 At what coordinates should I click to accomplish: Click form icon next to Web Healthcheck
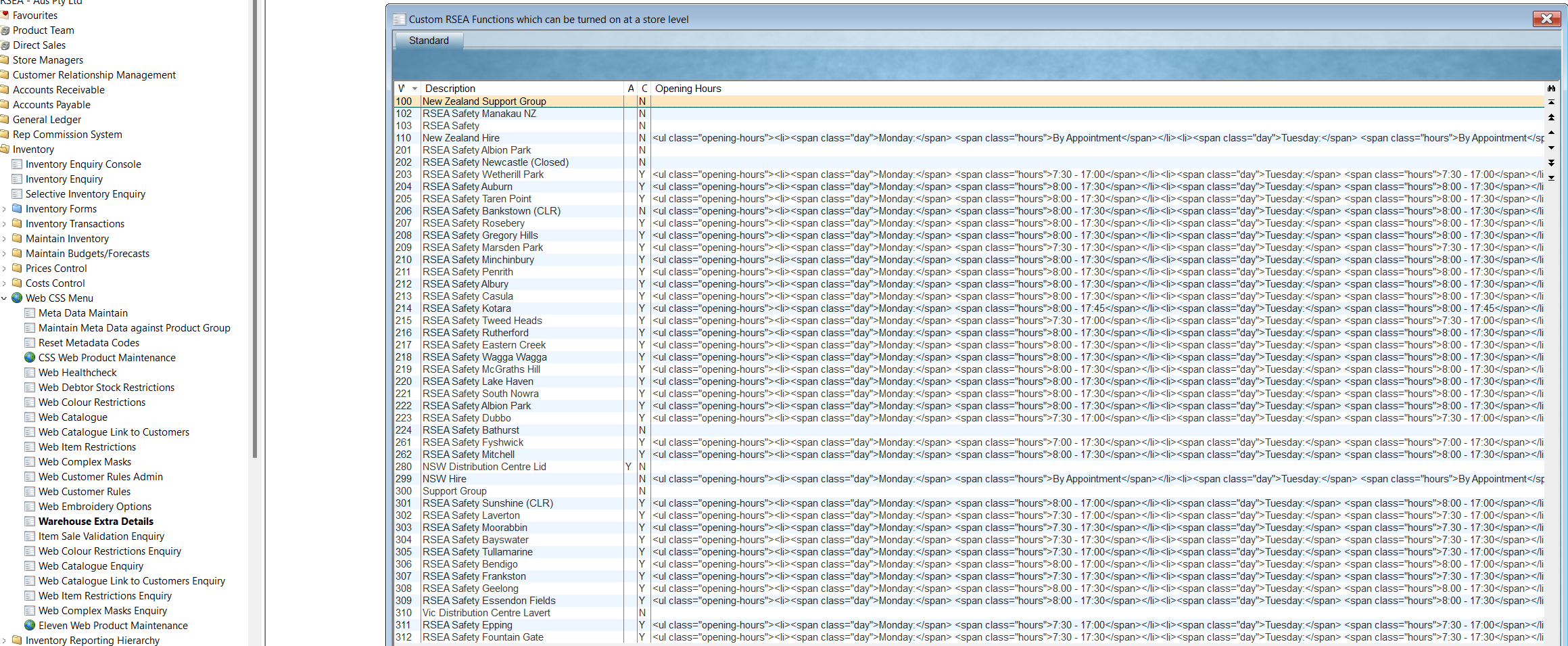point(30,372)
